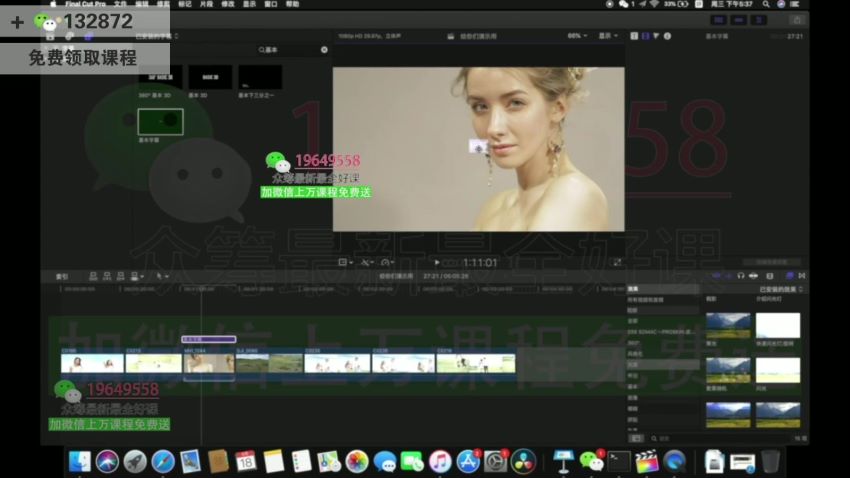Image resolution: width=850 pixels, height=478 pixels.
Task: Open the 文件 menu in menu bar
Action: point(120,4)
